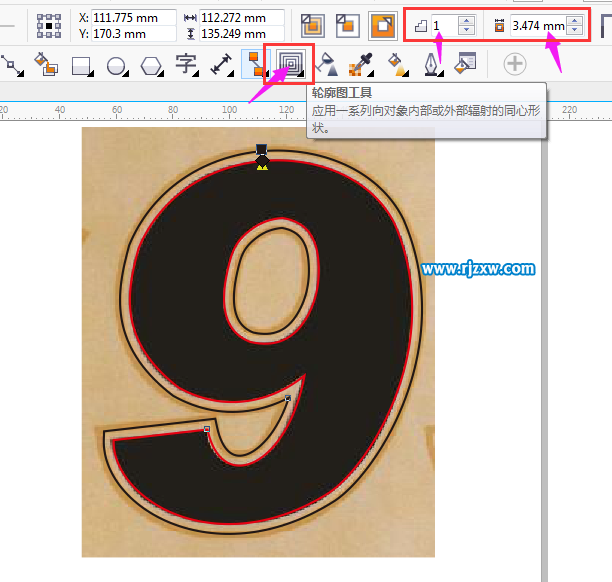Select the Color Eyedropper tool
Viewport: 612px width, 582px height.
(361, 64)
